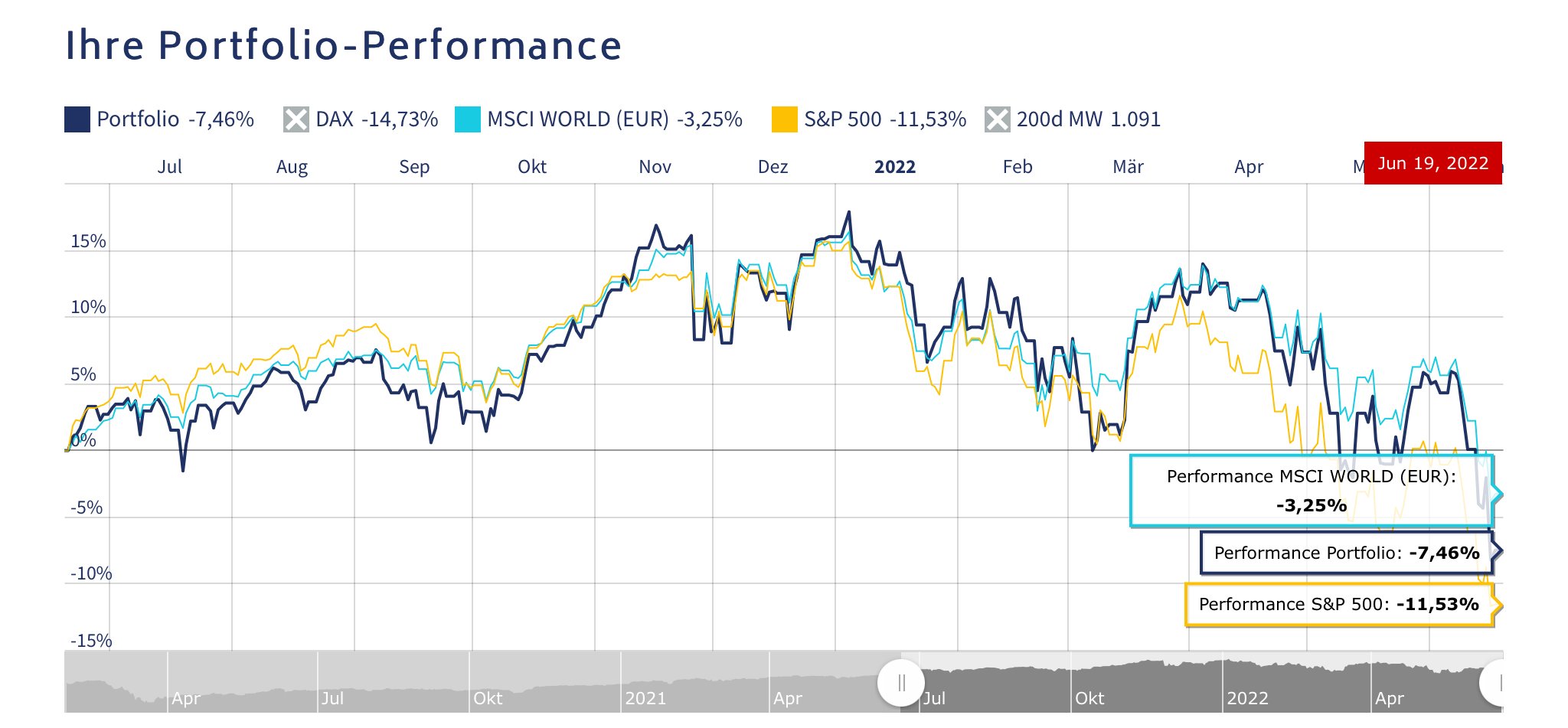Click the DAX -14,73% legend label
The height and width of the screenshot is (728, 1568).
pos(377,119)
